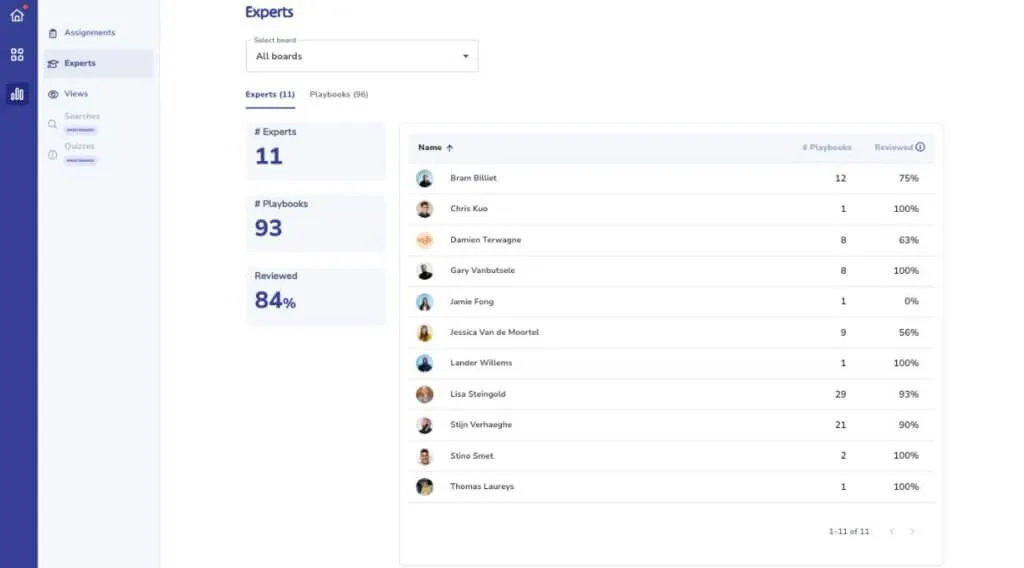Screen dimensions: 1024x568
Task: Click the name Gary Vanbutsele
Action: [482, 270]
